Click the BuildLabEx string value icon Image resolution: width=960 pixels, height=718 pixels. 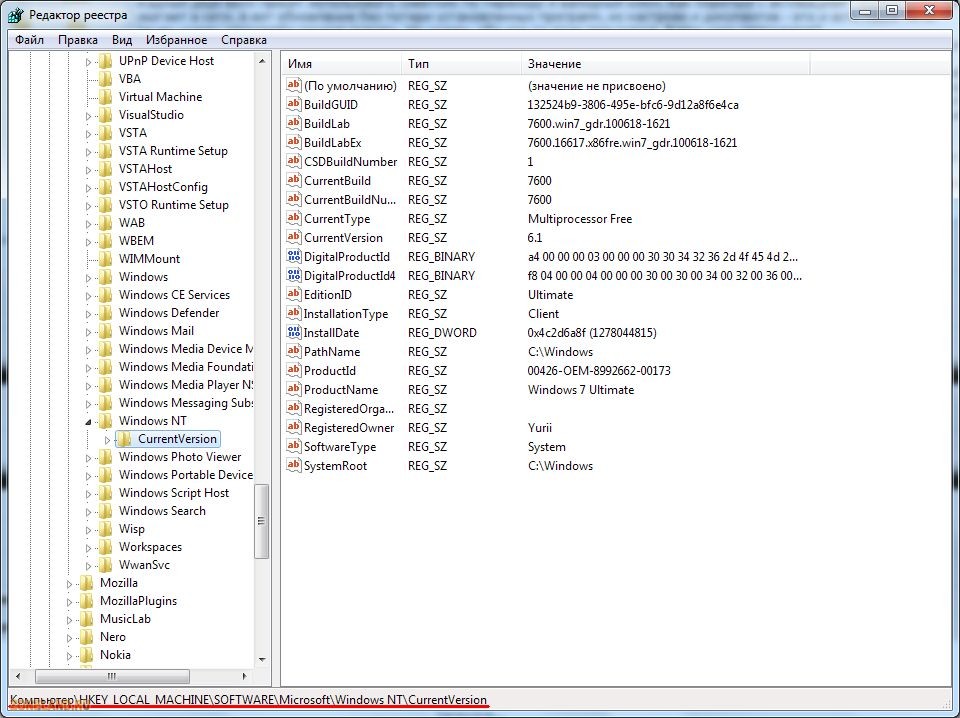point(294,142)
